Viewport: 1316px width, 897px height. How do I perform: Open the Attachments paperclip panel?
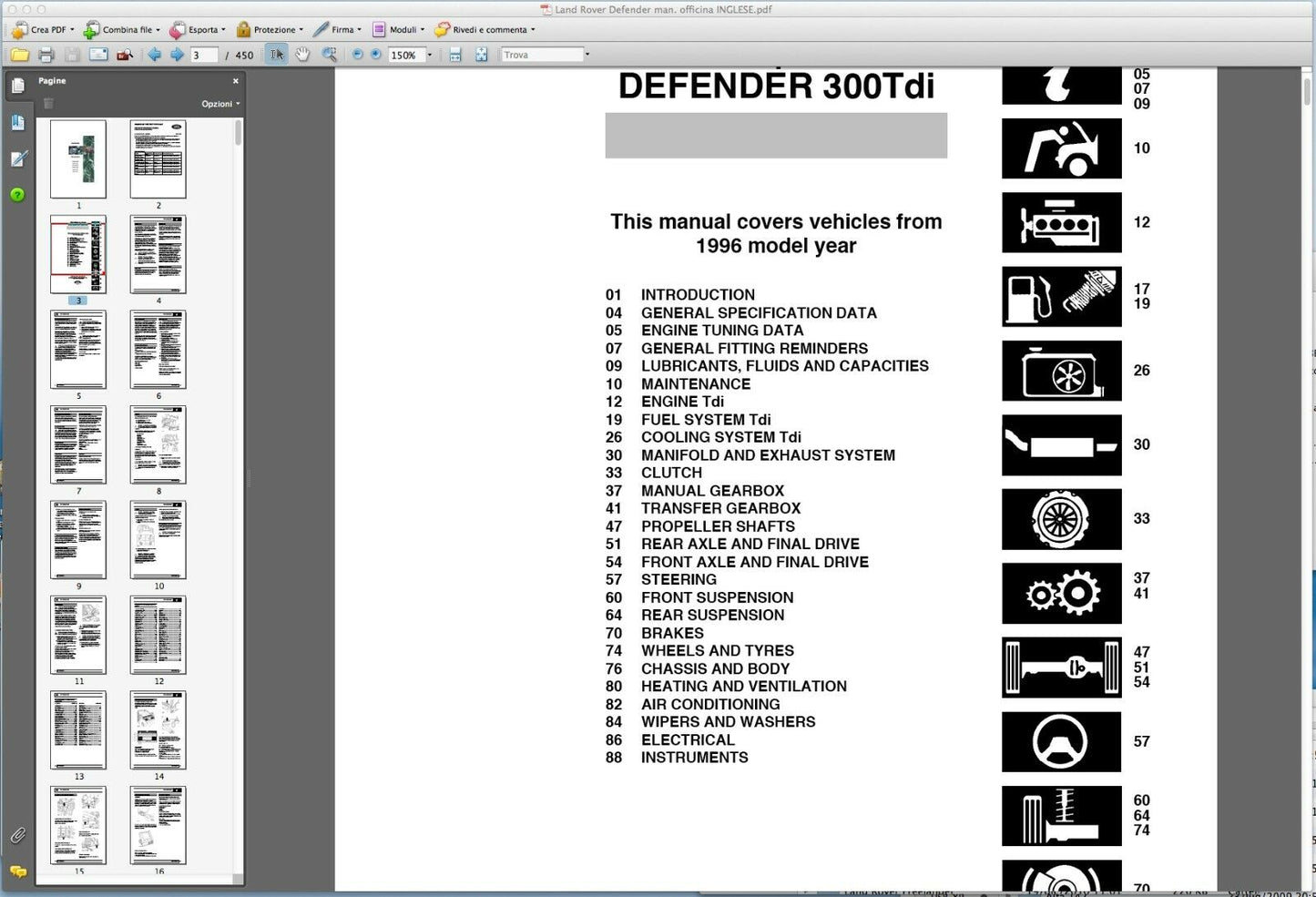point(17,835)
